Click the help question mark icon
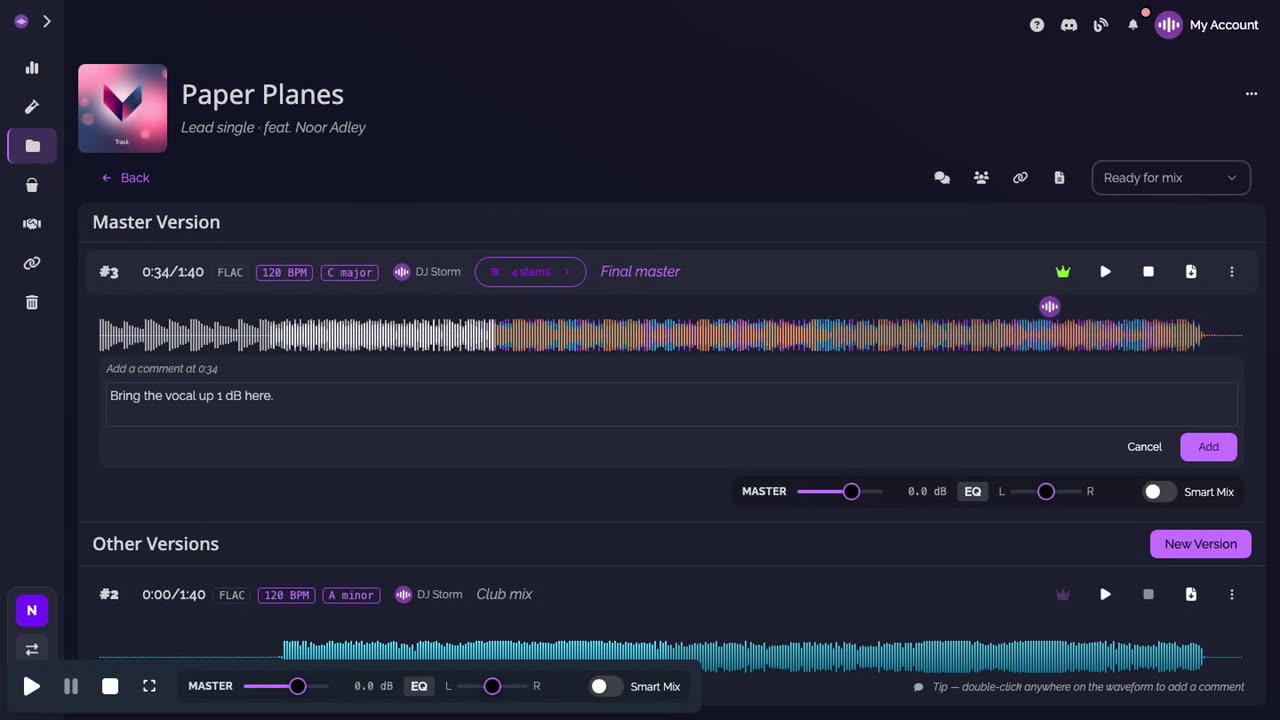1280x720 pixels. [x=1037, y=25]
